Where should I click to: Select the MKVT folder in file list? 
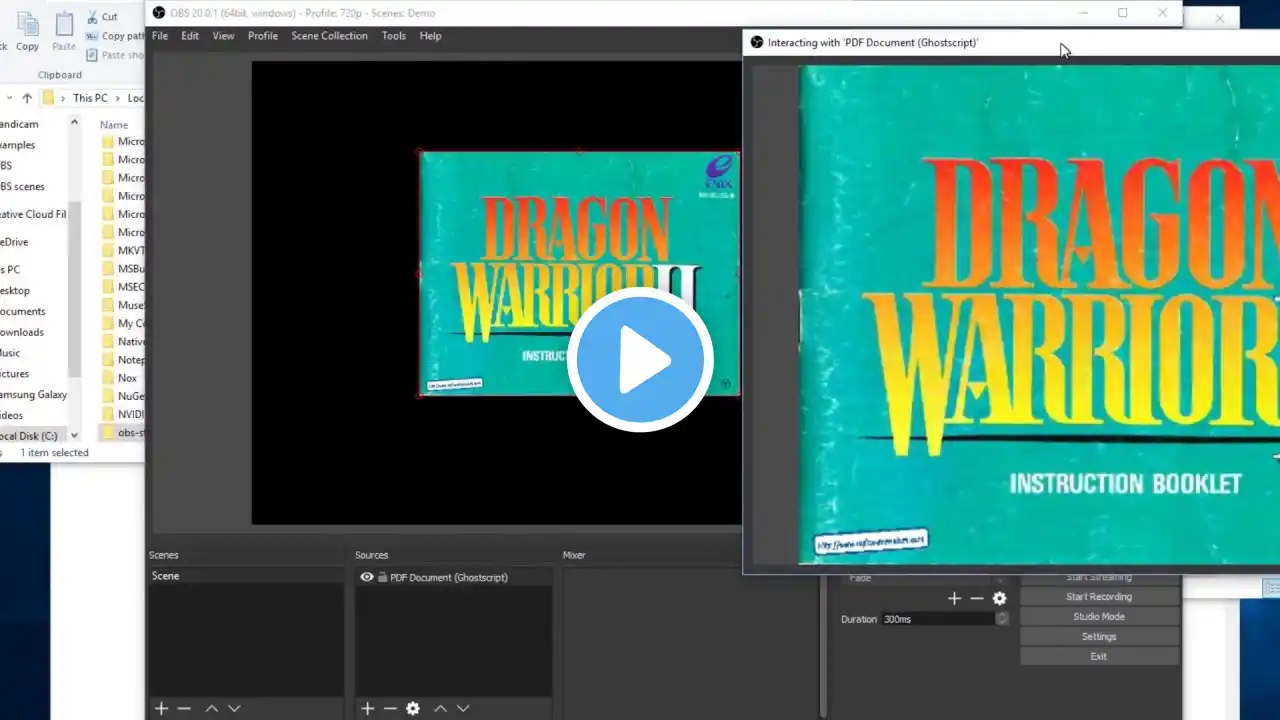[x=122, y=250]
